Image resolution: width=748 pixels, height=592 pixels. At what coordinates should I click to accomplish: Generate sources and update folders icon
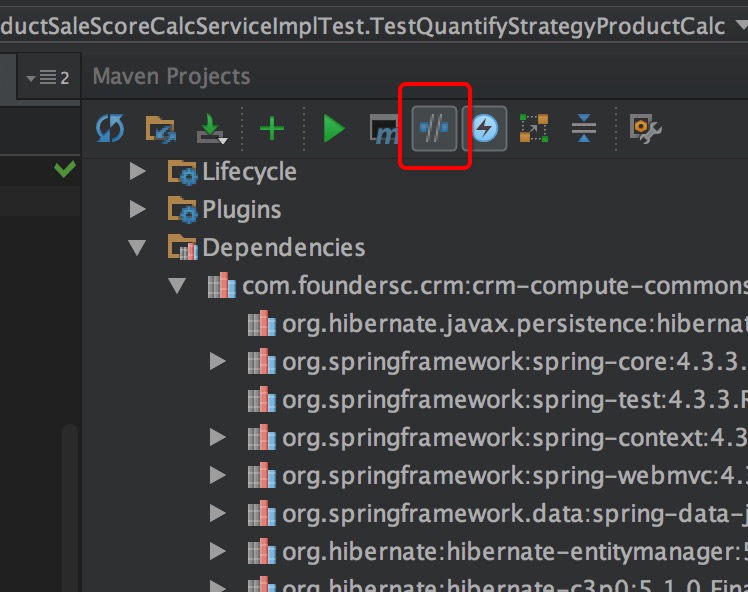161,129
